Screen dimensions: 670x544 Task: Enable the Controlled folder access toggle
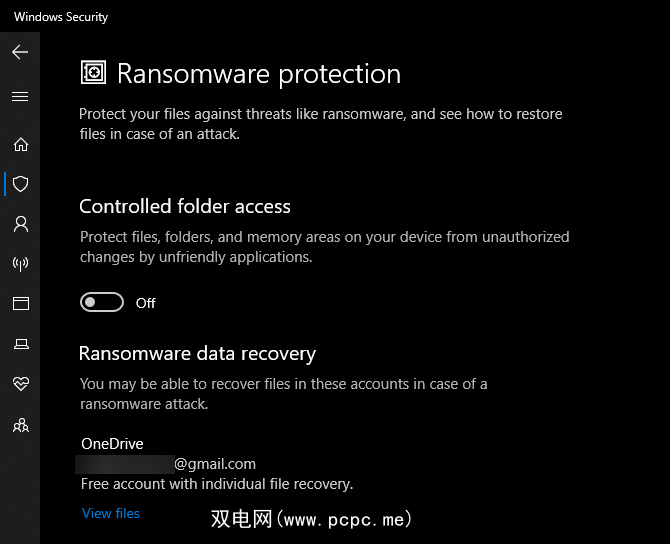(102, 303)
